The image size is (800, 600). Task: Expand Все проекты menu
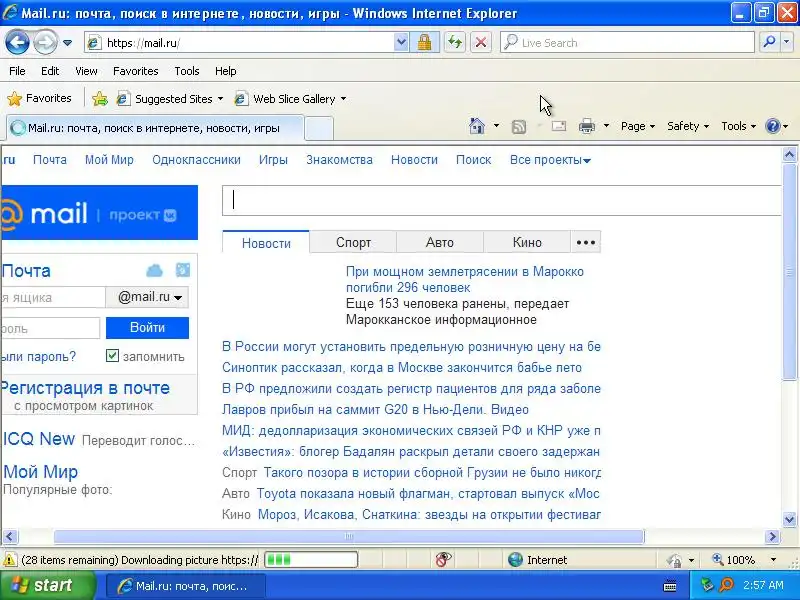[x=550, y=160]
